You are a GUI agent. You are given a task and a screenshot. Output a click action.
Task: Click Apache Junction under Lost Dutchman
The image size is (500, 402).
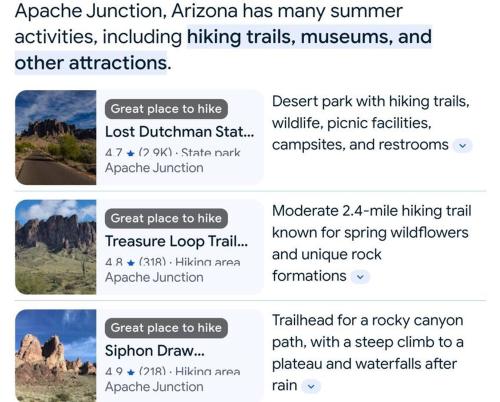tap(154, 168)
